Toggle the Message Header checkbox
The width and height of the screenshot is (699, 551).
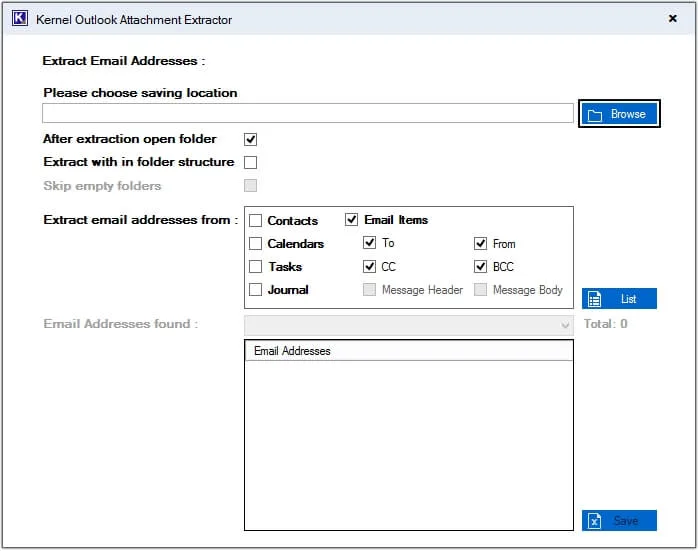click(370, 290)
